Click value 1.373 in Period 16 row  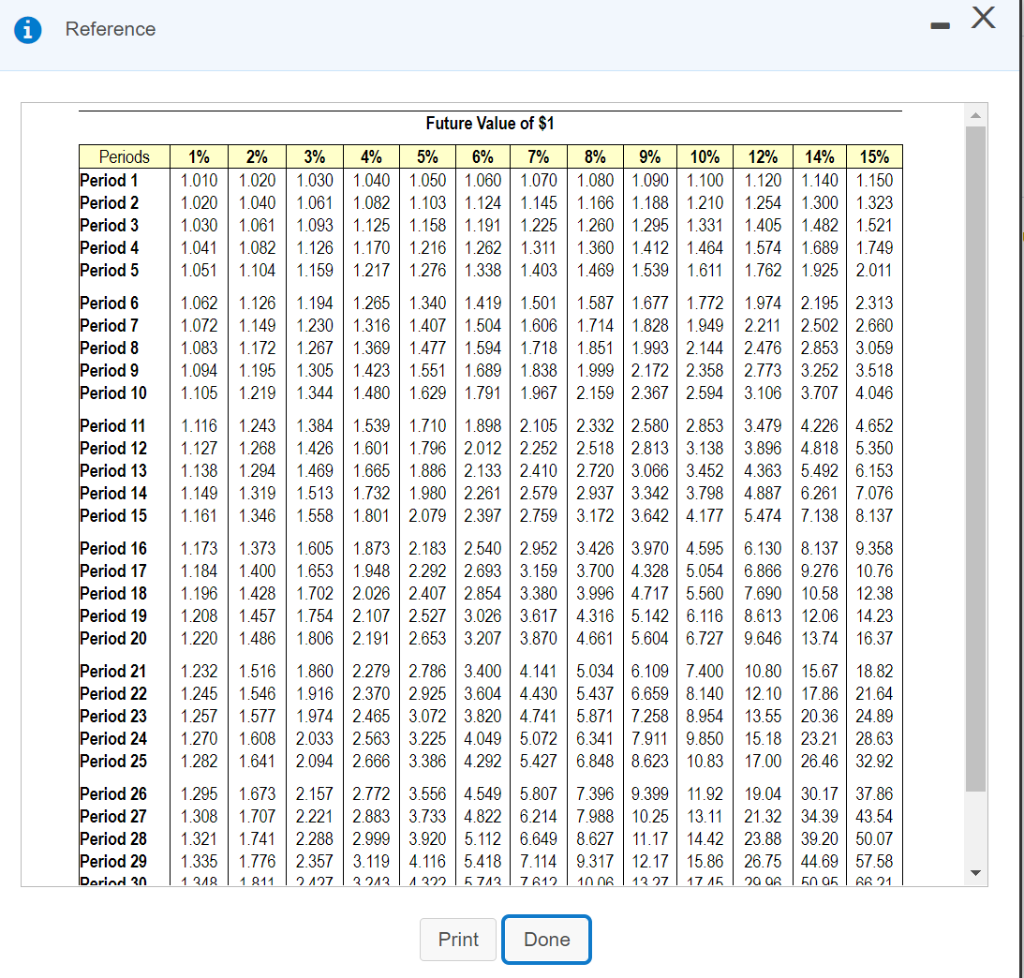pyautogui.click(x=257, y=548)
